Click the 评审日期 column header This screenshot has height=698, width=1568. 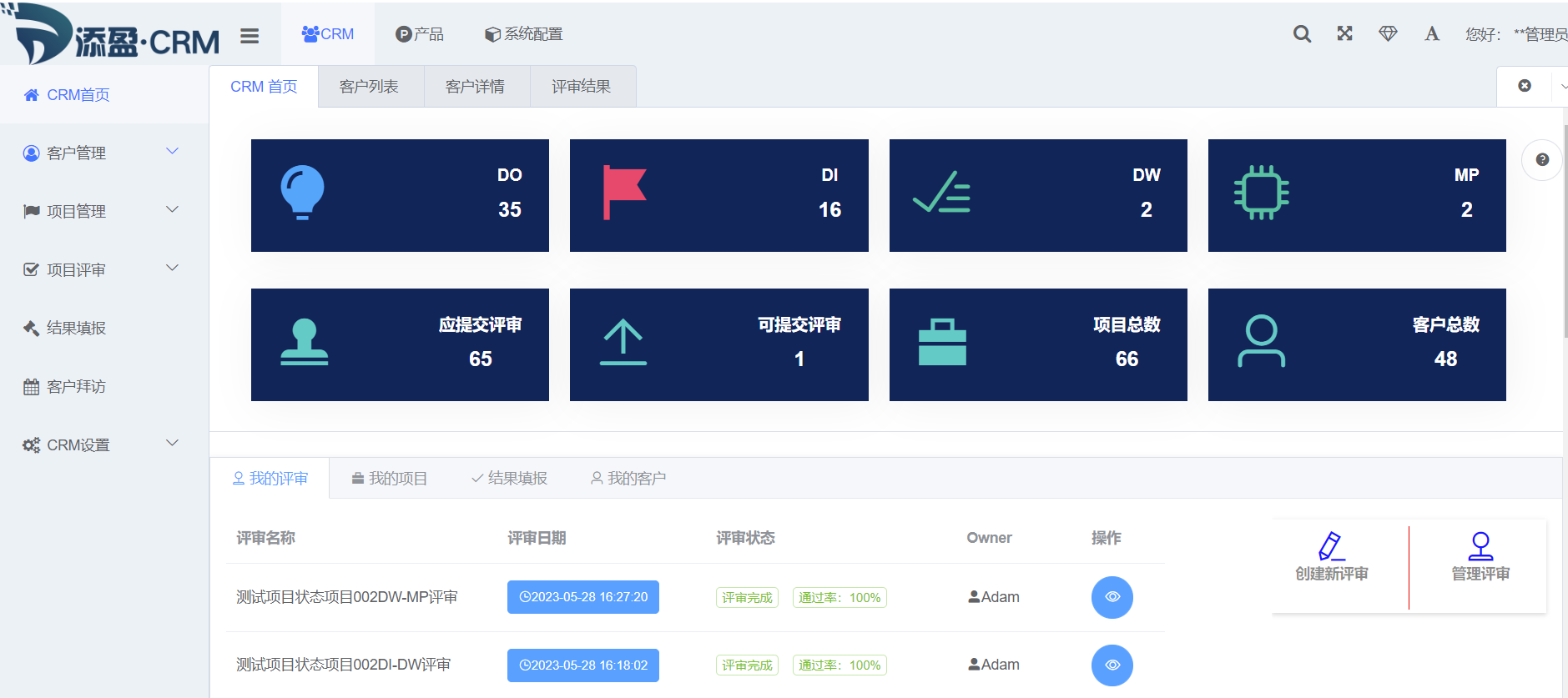pos(537,538)
